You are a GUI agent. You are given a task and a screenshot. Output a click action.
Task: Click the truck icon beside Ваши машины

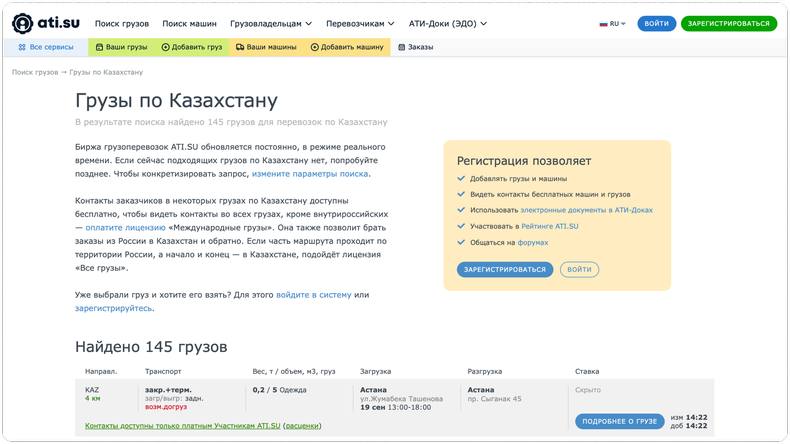pyautogui.click(x=239, y=47)
